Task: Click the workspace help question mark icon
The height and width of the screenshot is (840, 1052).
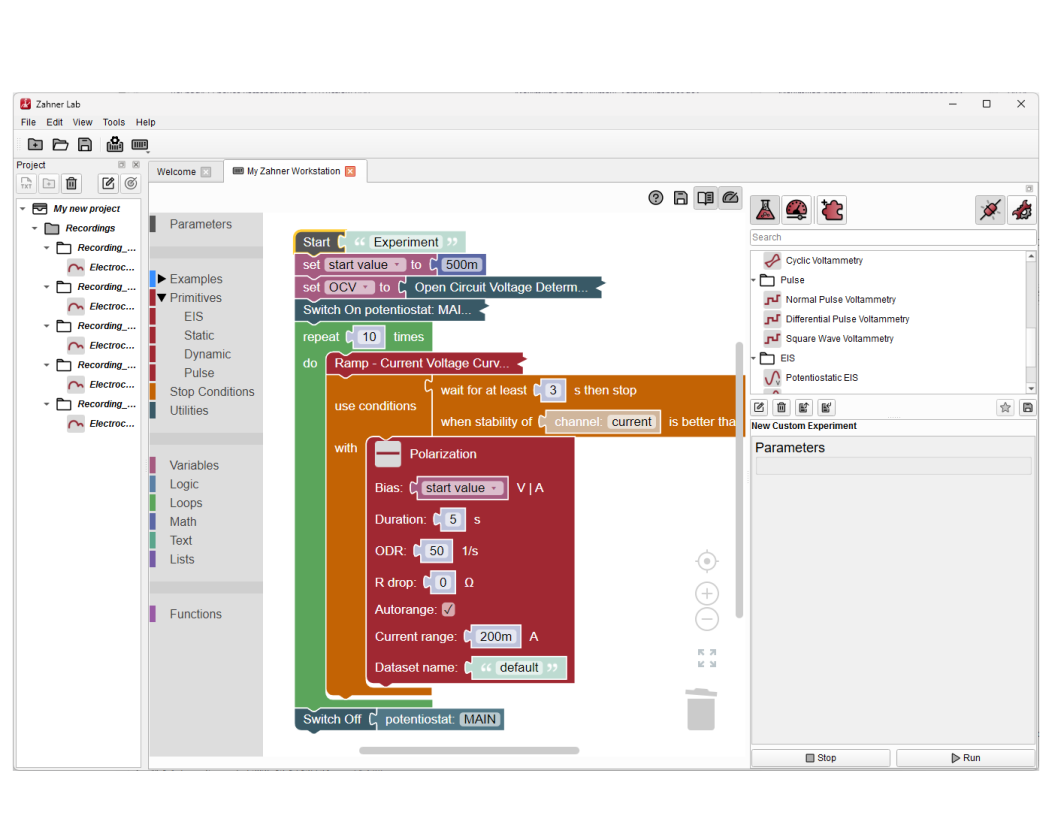Action: pos(656,198)
